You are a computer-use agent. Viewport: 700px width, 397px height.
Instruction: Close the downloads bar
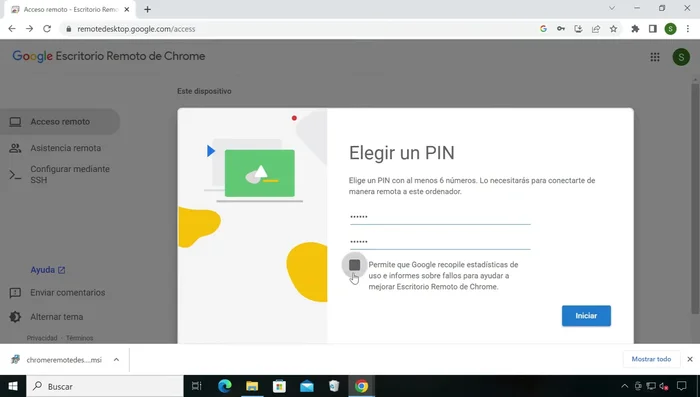[690, 359]
